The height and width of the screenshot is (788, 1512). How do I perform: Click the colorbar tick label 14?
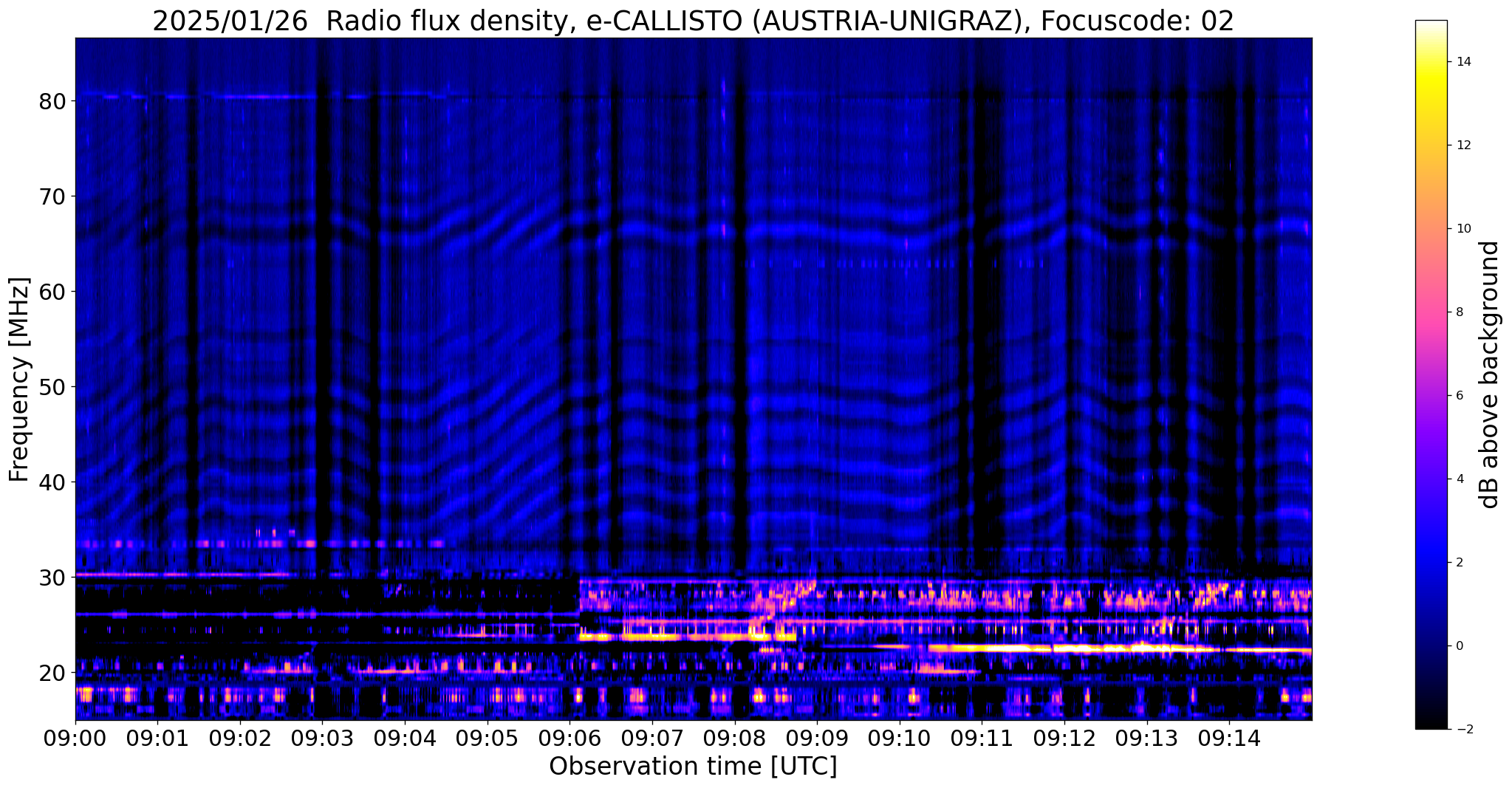coord(1464,62)
